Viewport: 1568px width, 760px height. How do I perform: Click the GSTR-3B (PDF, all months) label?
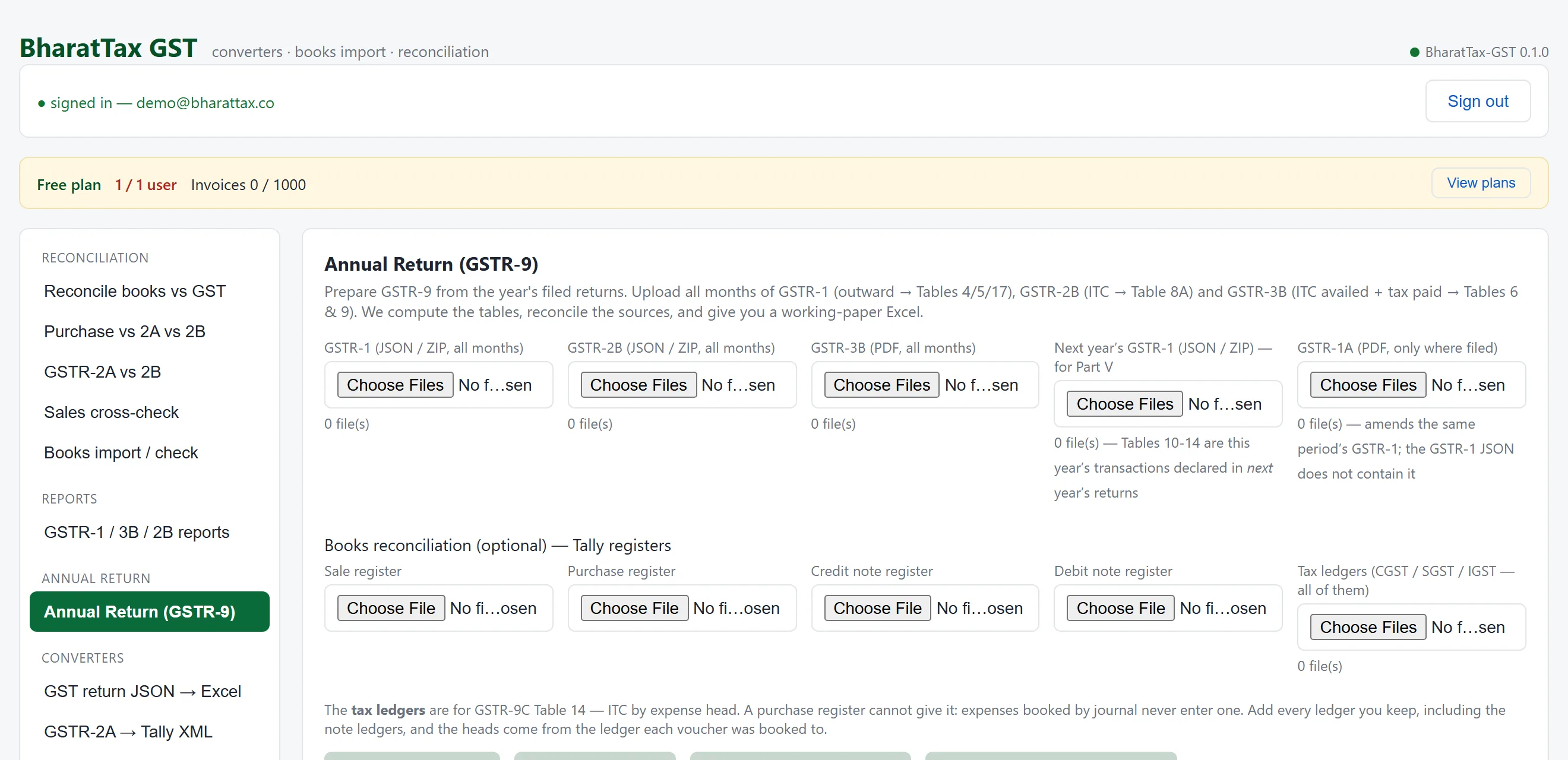click(893, 347)
